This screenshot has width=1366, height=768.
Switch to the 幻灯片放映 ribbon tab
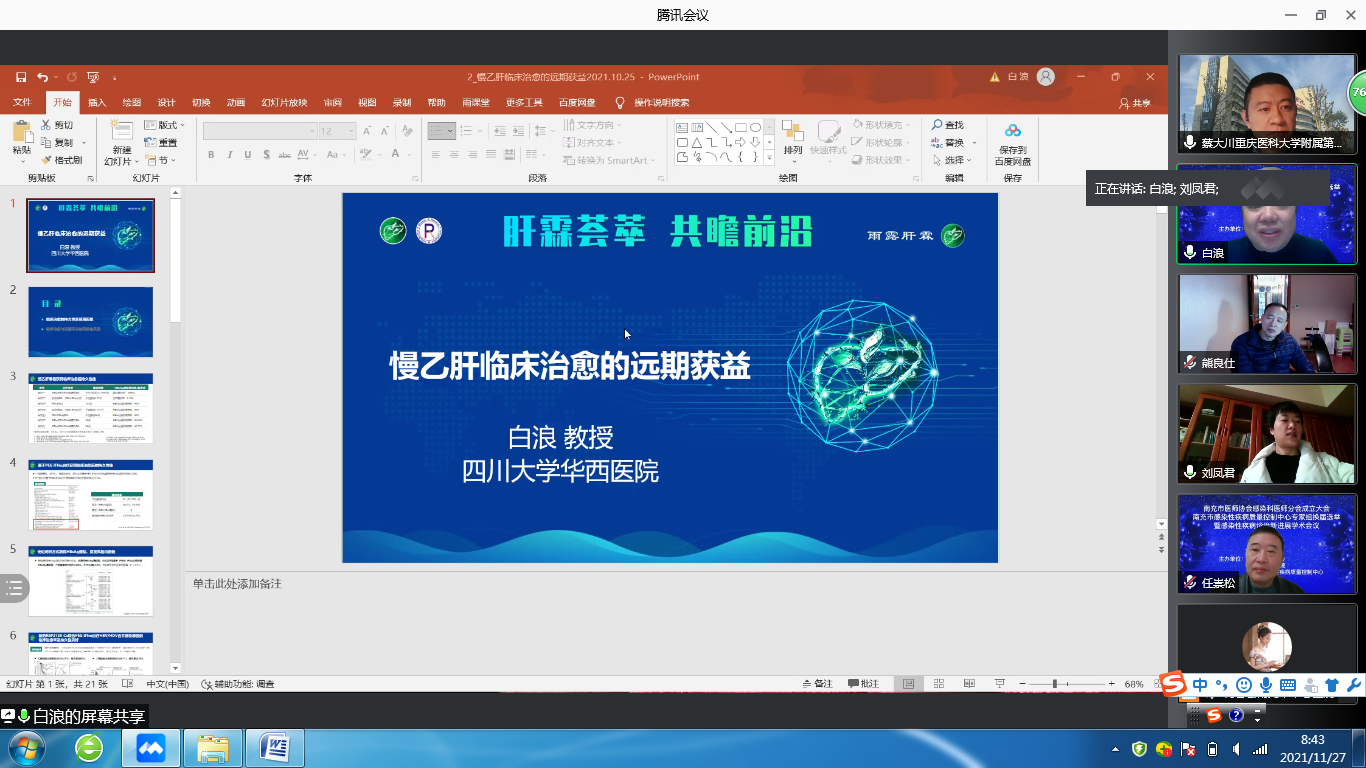point(284,102)
